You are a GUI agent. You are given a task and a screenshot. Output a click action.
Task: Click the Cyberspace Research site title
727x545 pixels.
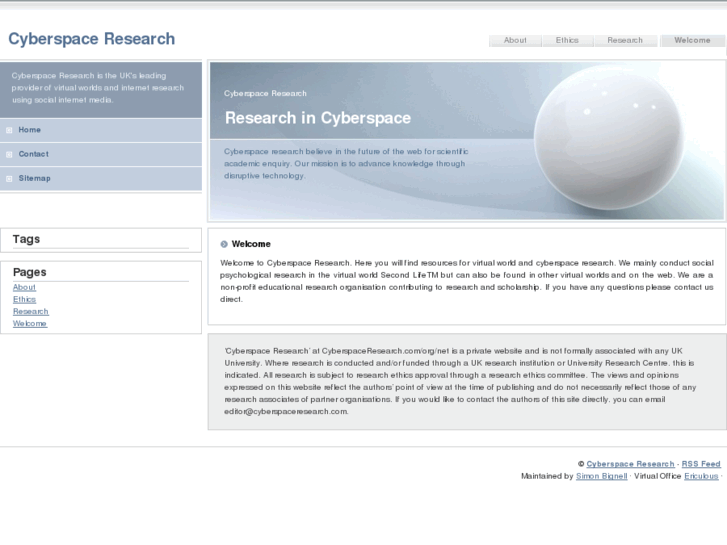pyautogui.click(x=92, y=39)
